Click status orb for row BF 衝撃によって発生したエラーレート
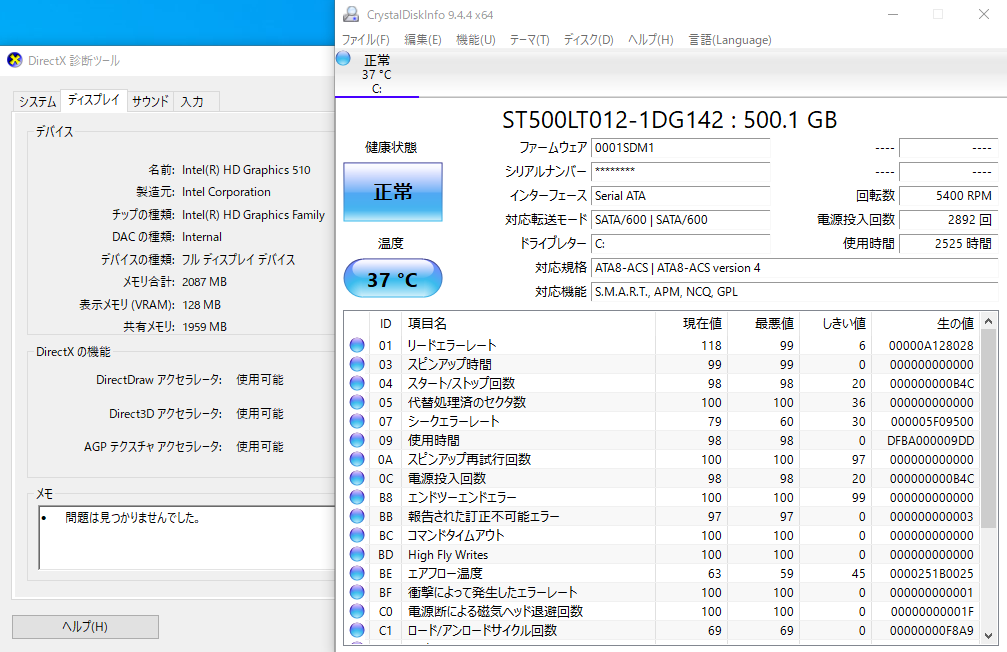The height and width of the screenshot is (652, 1007). pyautogui.click(x=357, y=592)
